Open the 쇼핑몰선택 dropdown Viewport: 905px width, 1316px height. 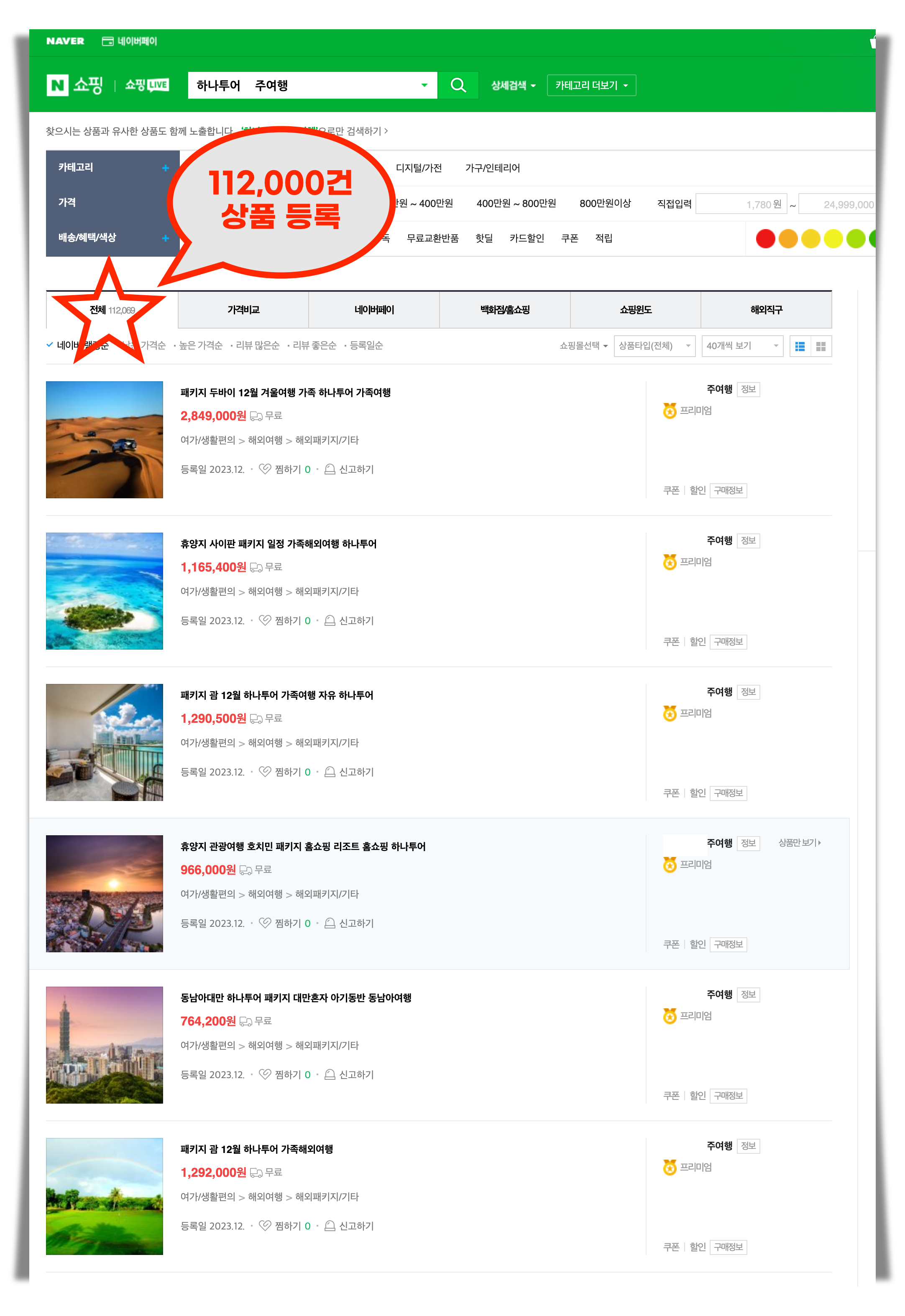tap(583, 346)
